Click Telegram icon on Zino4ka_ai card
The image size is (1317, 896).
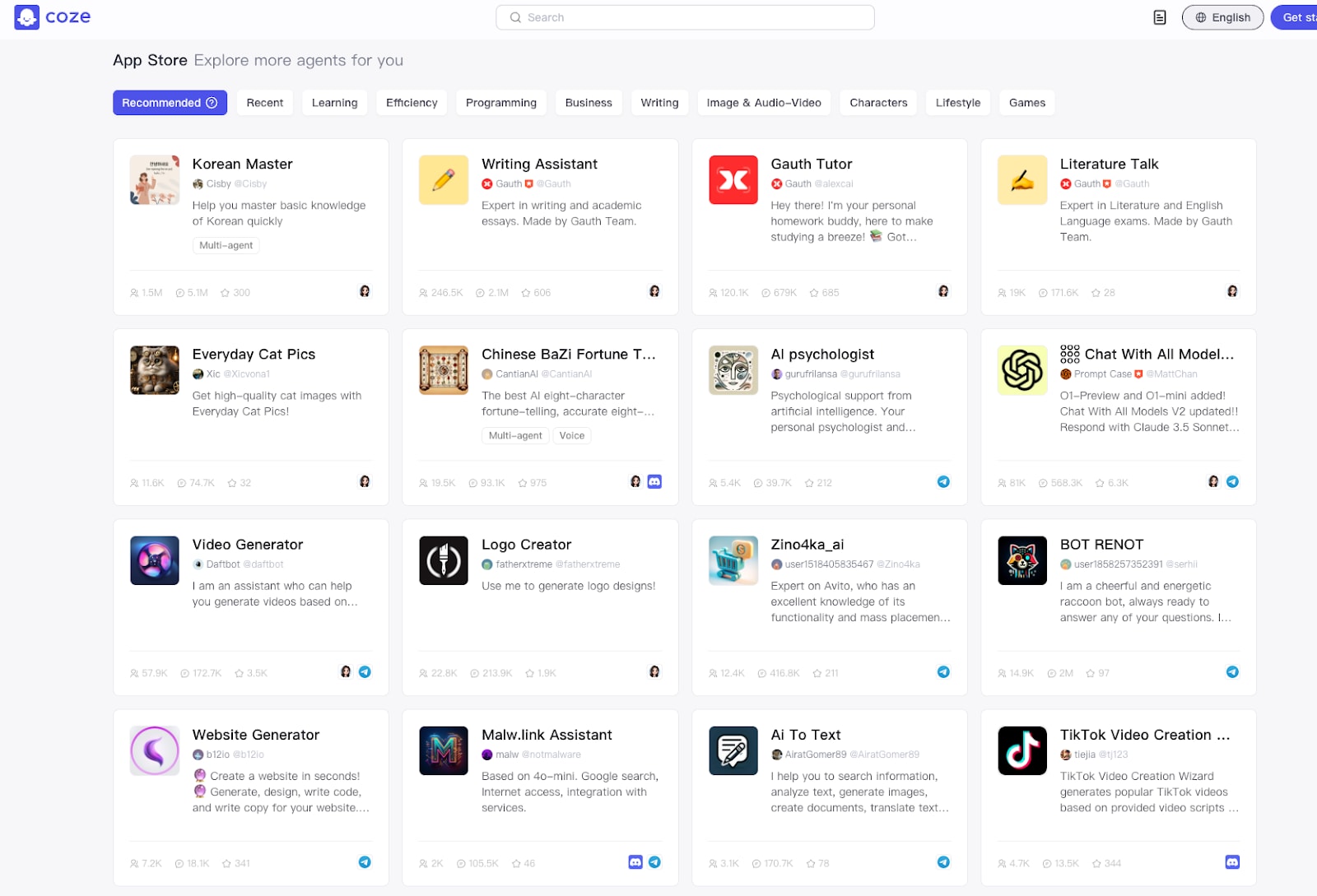tap(943, 671)
